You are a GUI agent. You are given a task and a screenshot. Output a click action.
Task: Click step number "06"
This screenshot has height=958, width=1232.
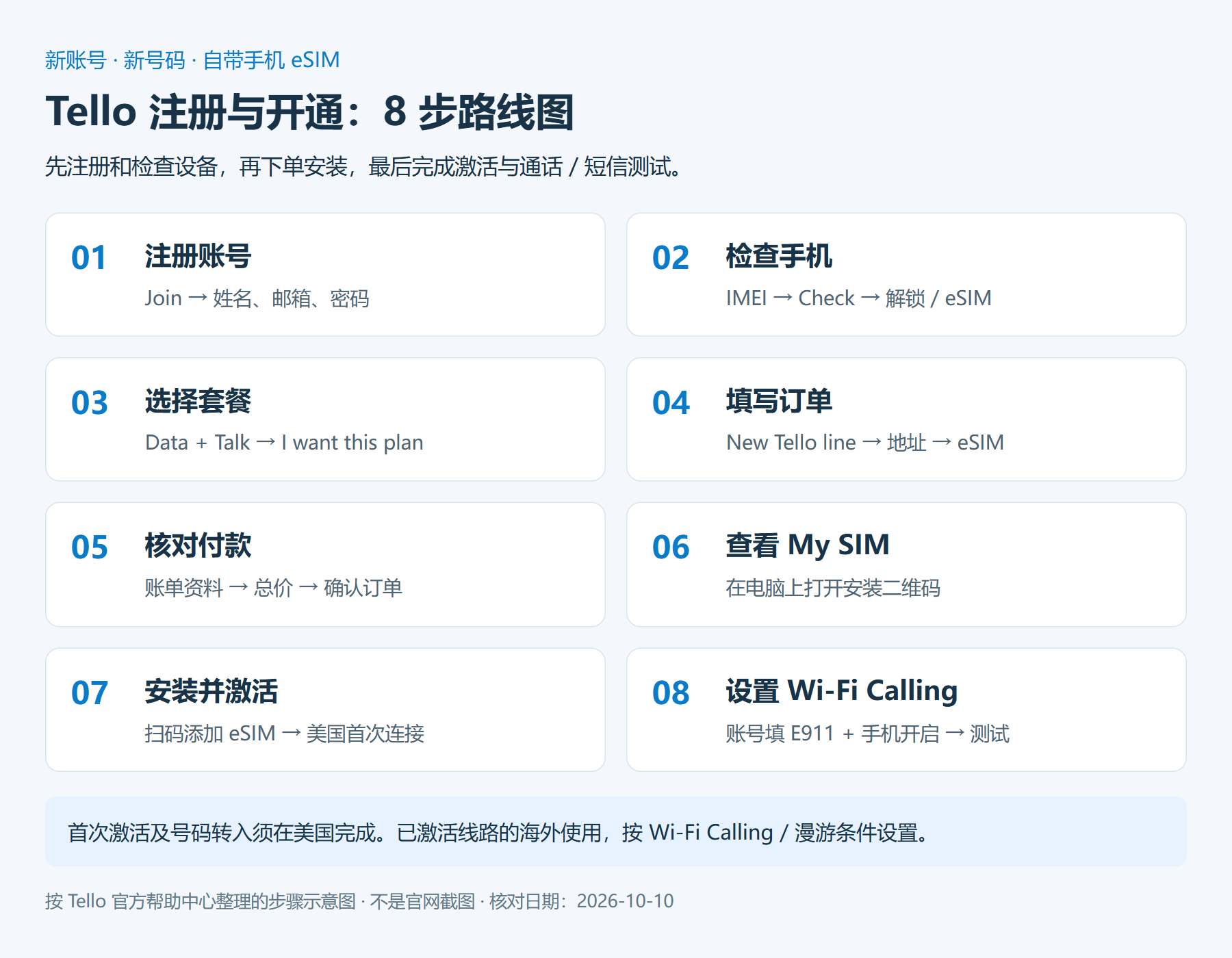pyautogui.click(x=671, y=547)
